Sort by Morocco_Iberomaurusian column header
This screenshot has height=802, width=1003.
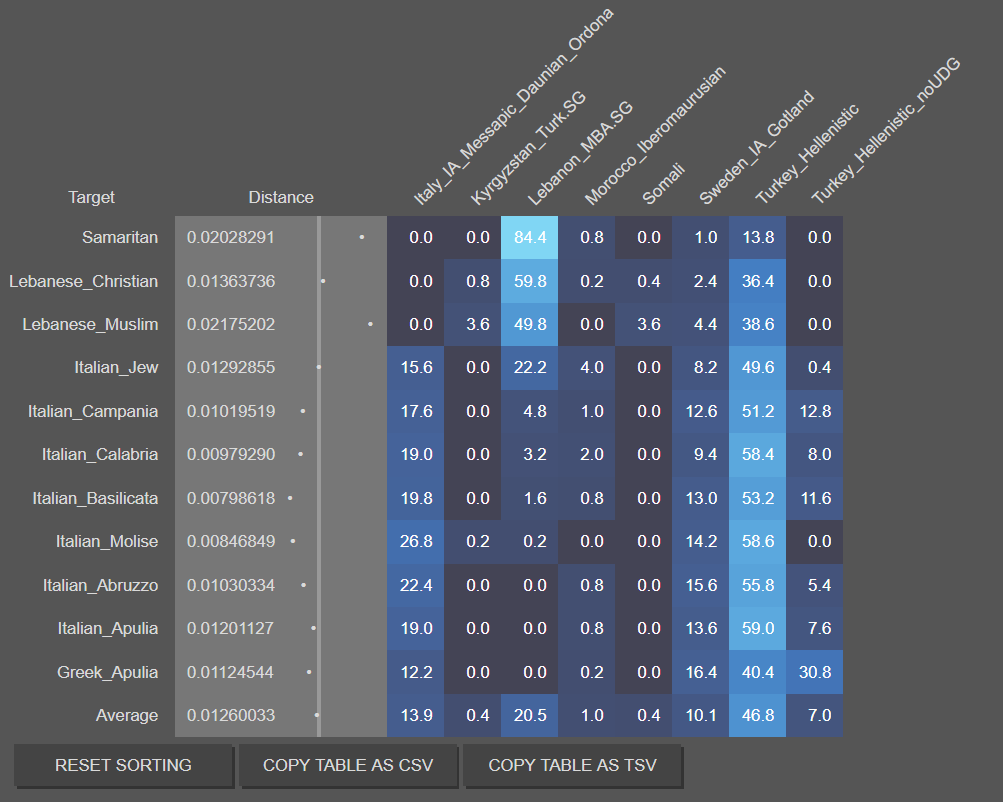coord(655,136)
